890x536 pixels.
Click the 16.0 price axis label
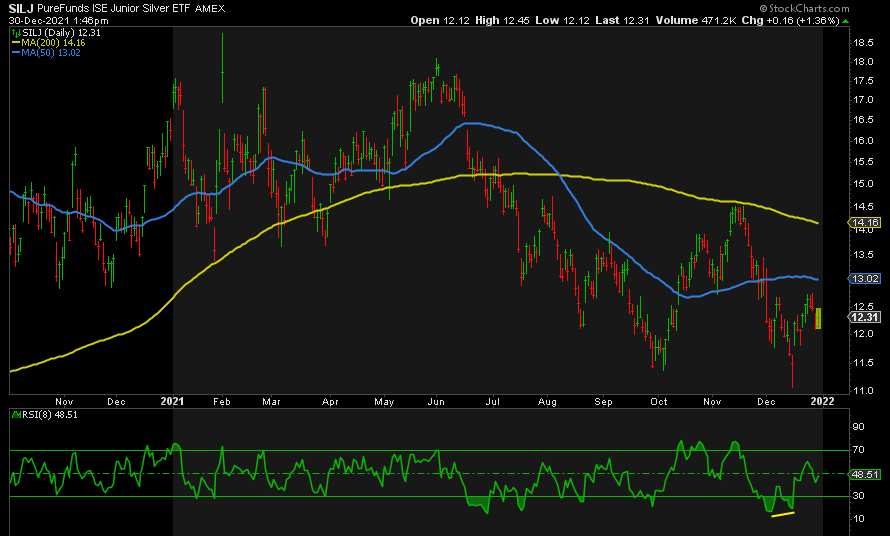click(863, 141)
